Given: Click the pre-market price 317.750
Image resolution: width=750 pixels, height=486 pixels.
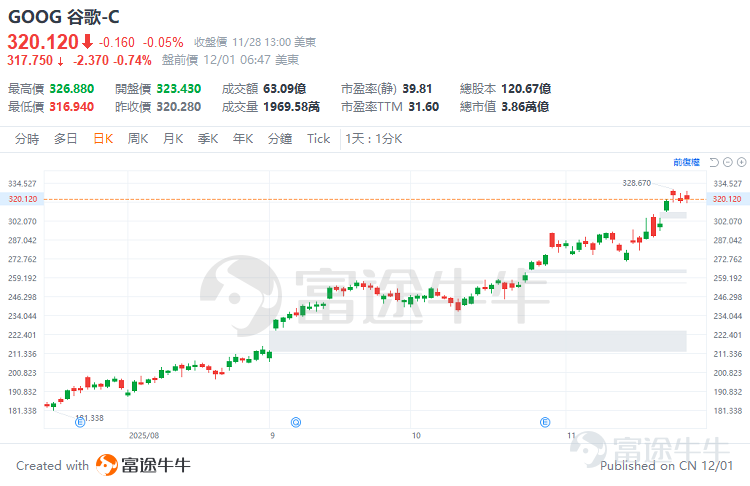Looking at the screenshot, I should coord(30,60).
